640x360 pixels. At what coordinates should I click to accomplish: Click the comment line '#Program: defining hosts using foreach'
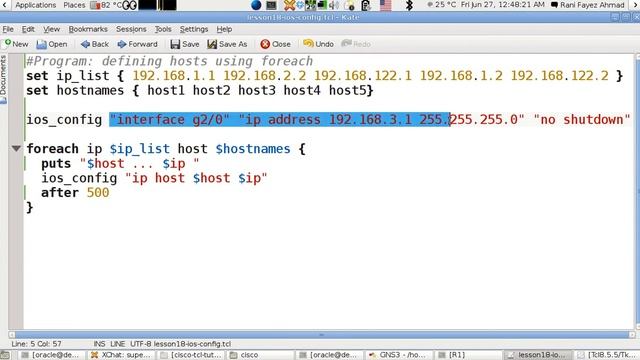(169, 61)
